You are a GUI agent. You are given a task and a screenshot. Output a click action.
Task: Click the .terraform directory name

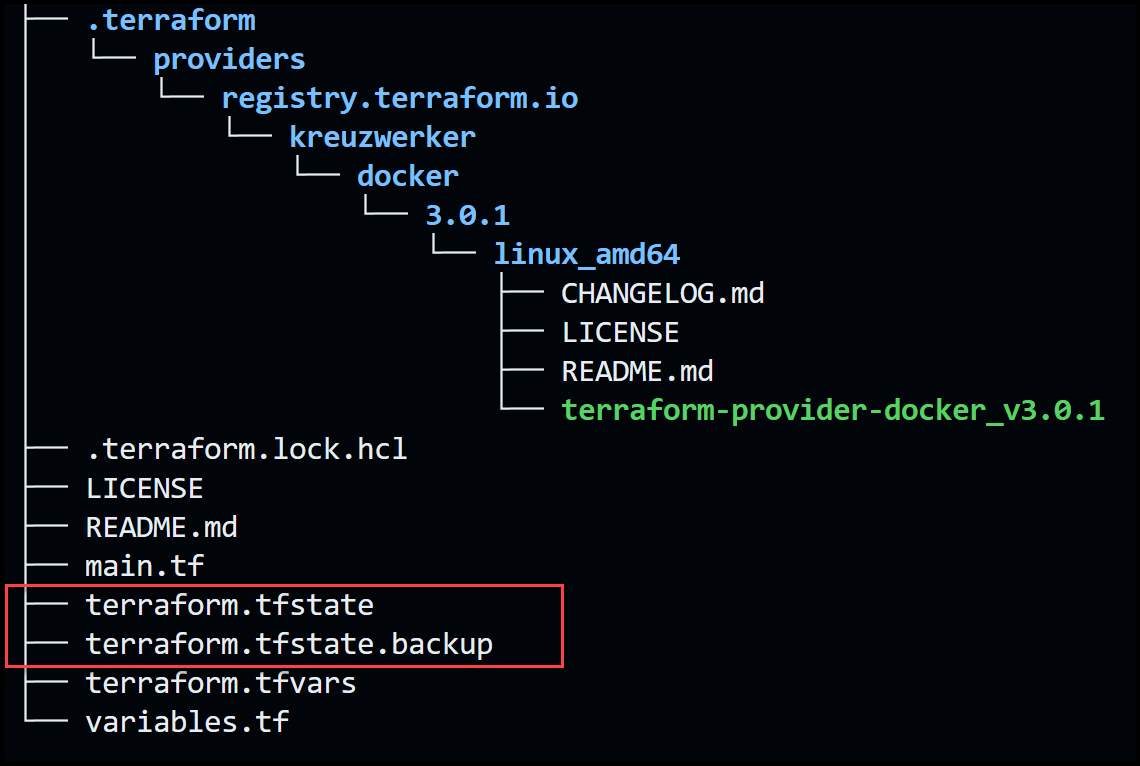click(x=171, y=20)
